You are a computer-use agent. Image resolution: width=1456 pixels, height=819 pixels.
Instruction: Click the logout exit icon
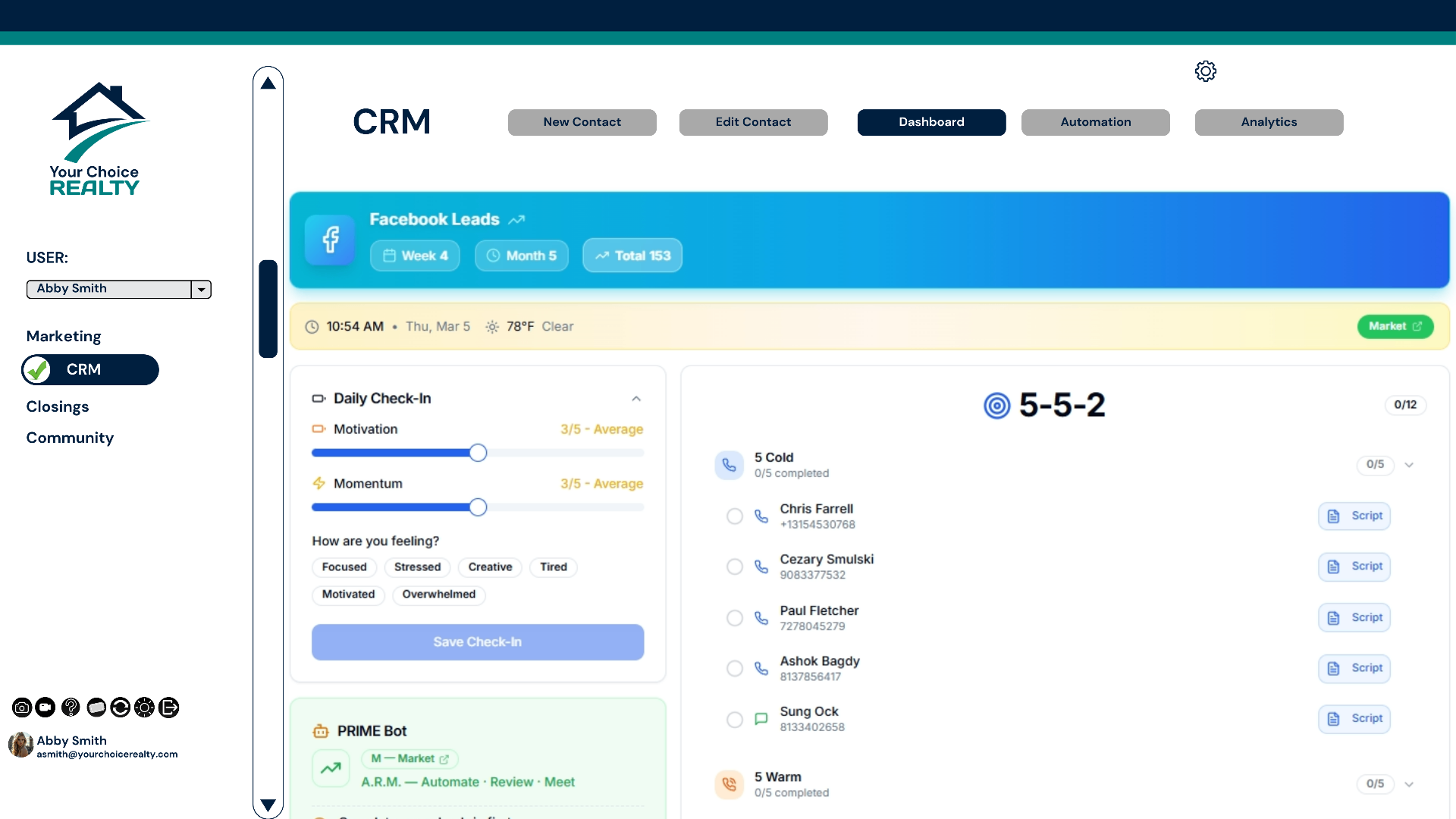169,708
